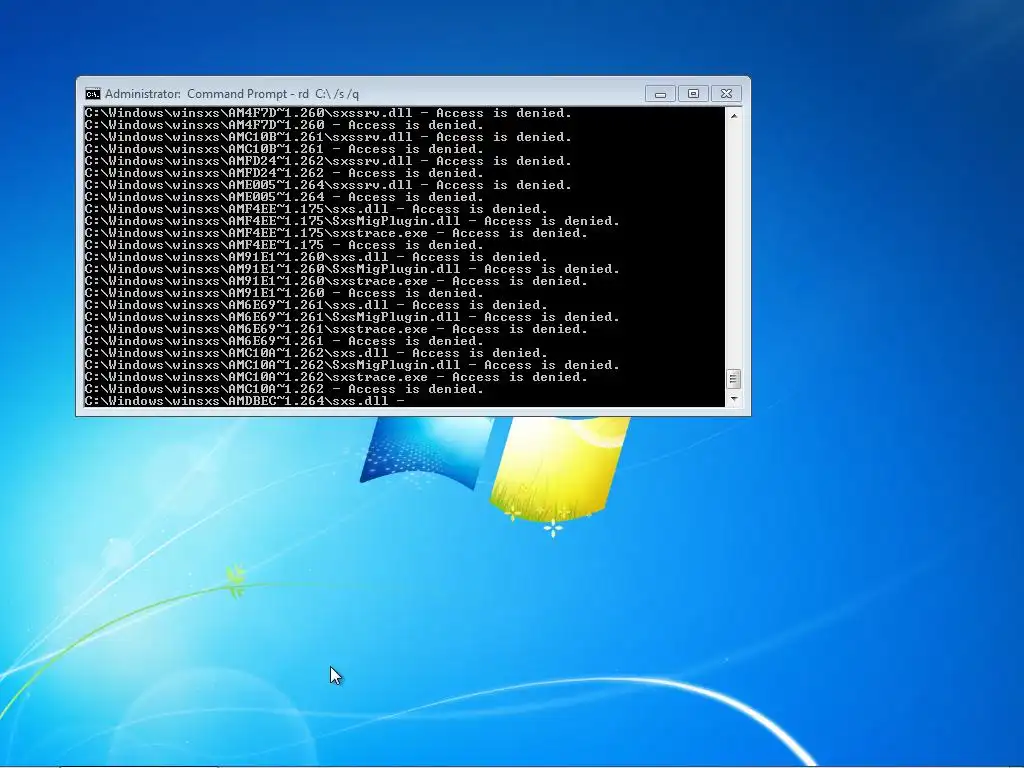Click the line with AMF4EE~1.175\sxstrace.exe
Screen dimensions: 1024x768
[336, 233]
